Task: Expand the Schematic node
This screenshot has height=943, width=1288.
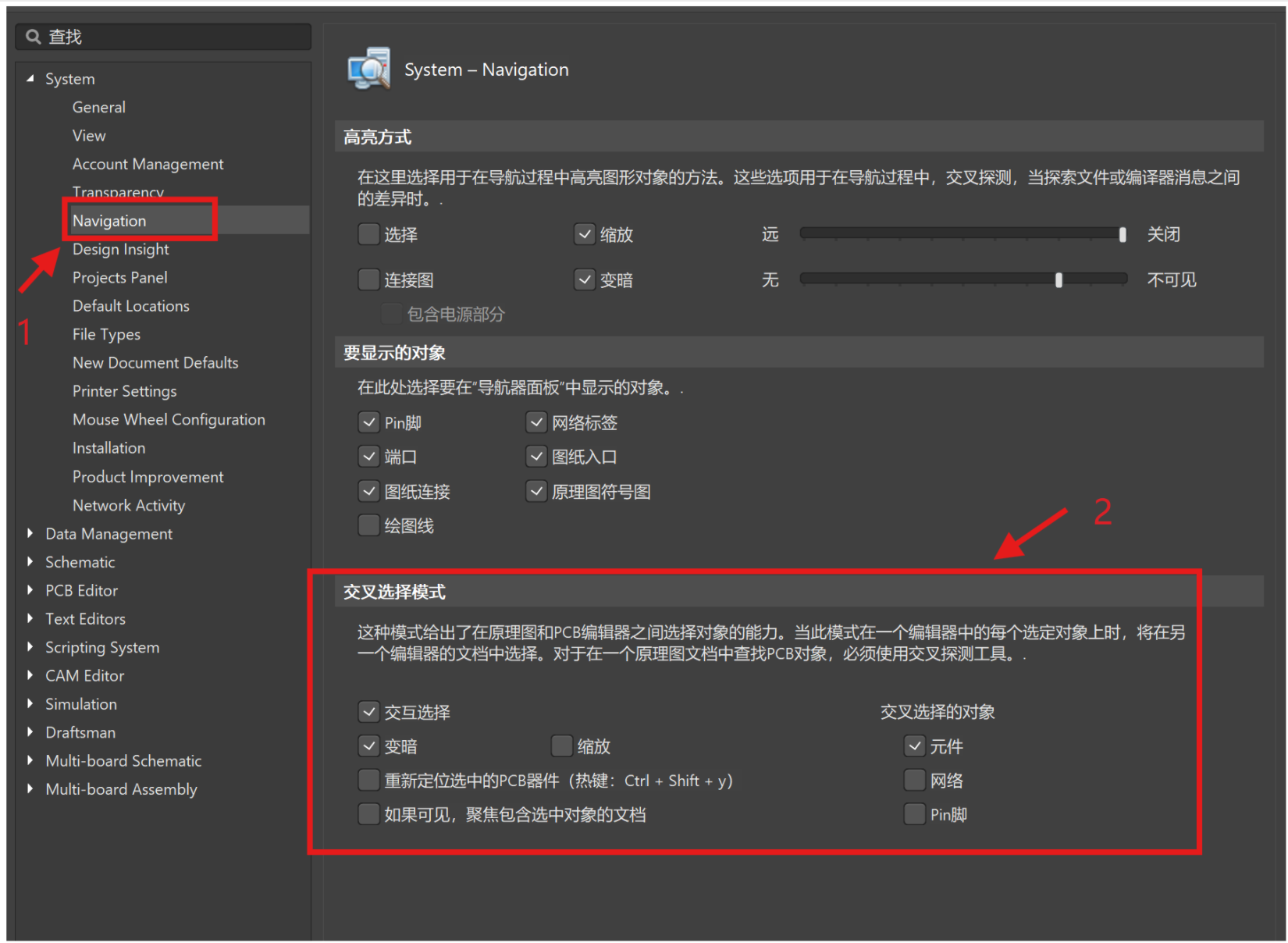Action: point(30,561)
